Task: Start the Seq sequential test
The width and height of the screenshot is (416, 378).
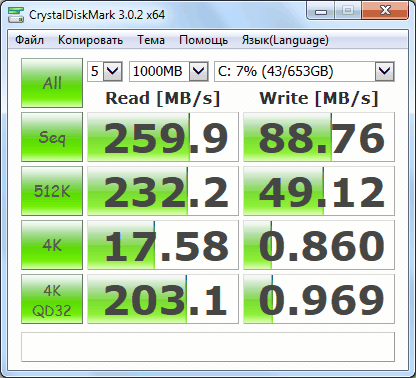Action: tap(52, 137)
